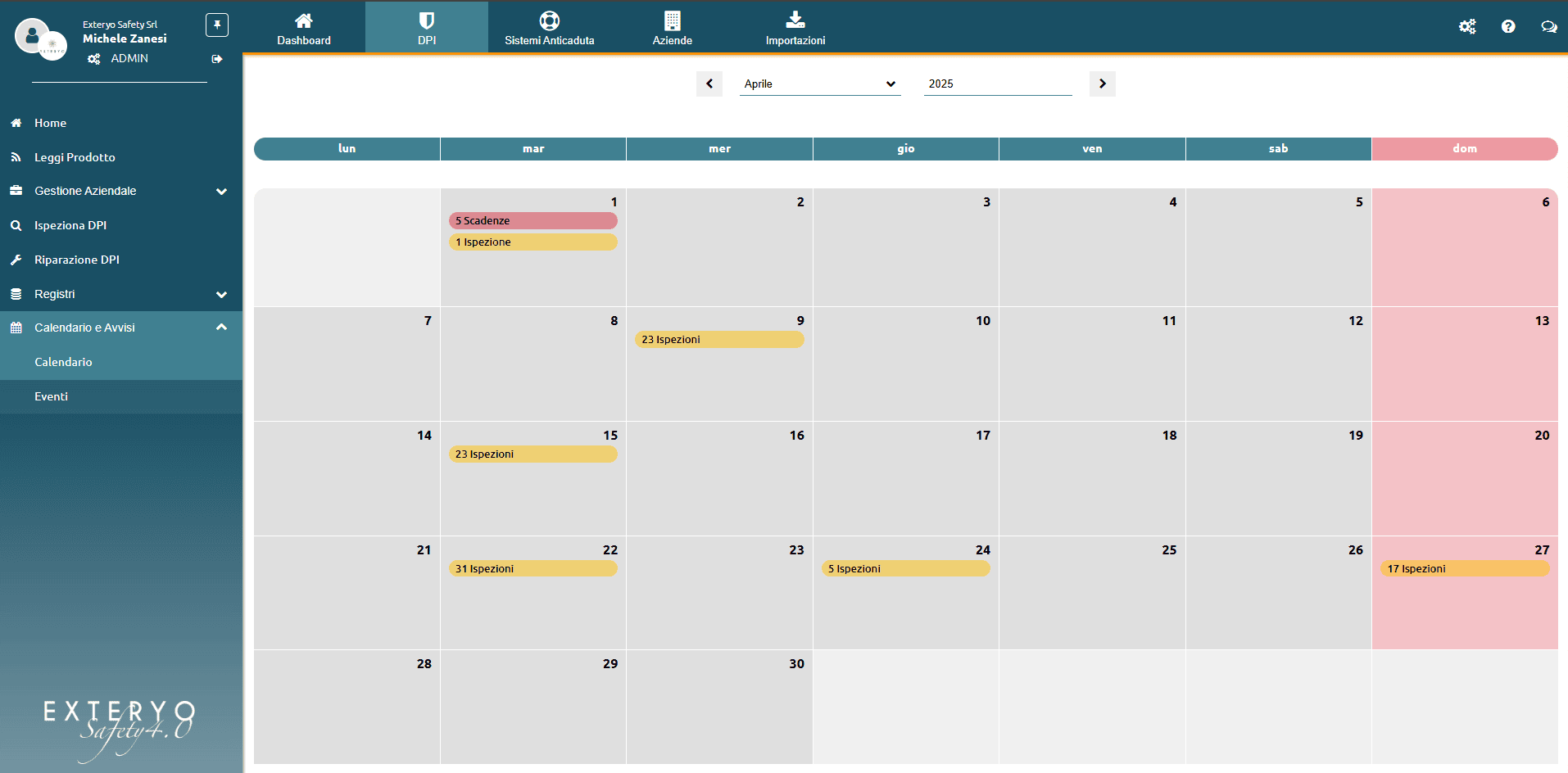Click the Leggi Prodotto feed icon
1568x773 pixels.
[x=16, y=157]
